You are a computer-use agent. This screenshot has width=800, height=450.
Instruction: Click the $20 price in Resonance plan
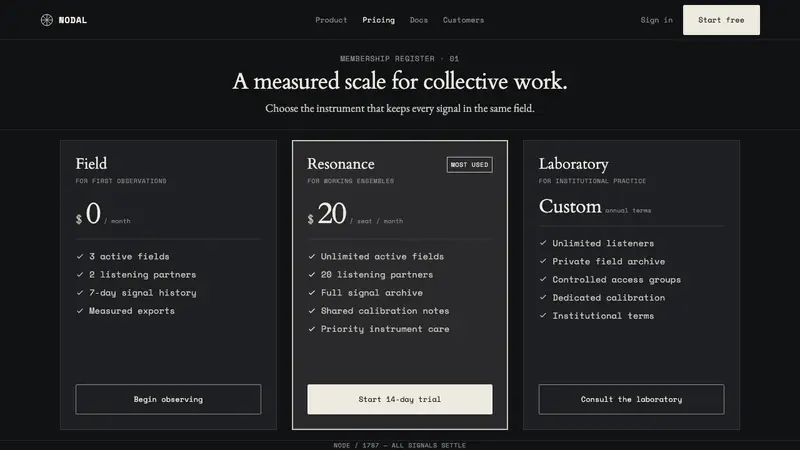[327, 213]
